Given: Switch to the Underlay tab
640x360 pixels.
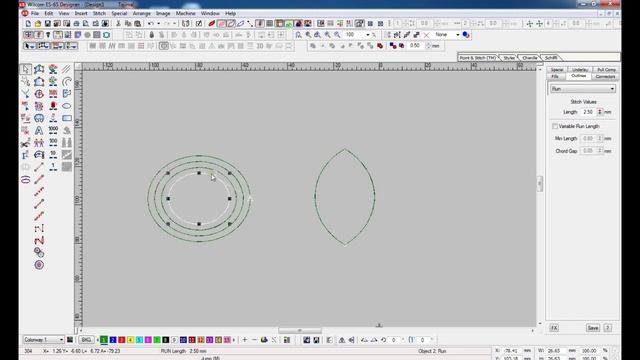Looking at the screenshot, I should (580, 70).
